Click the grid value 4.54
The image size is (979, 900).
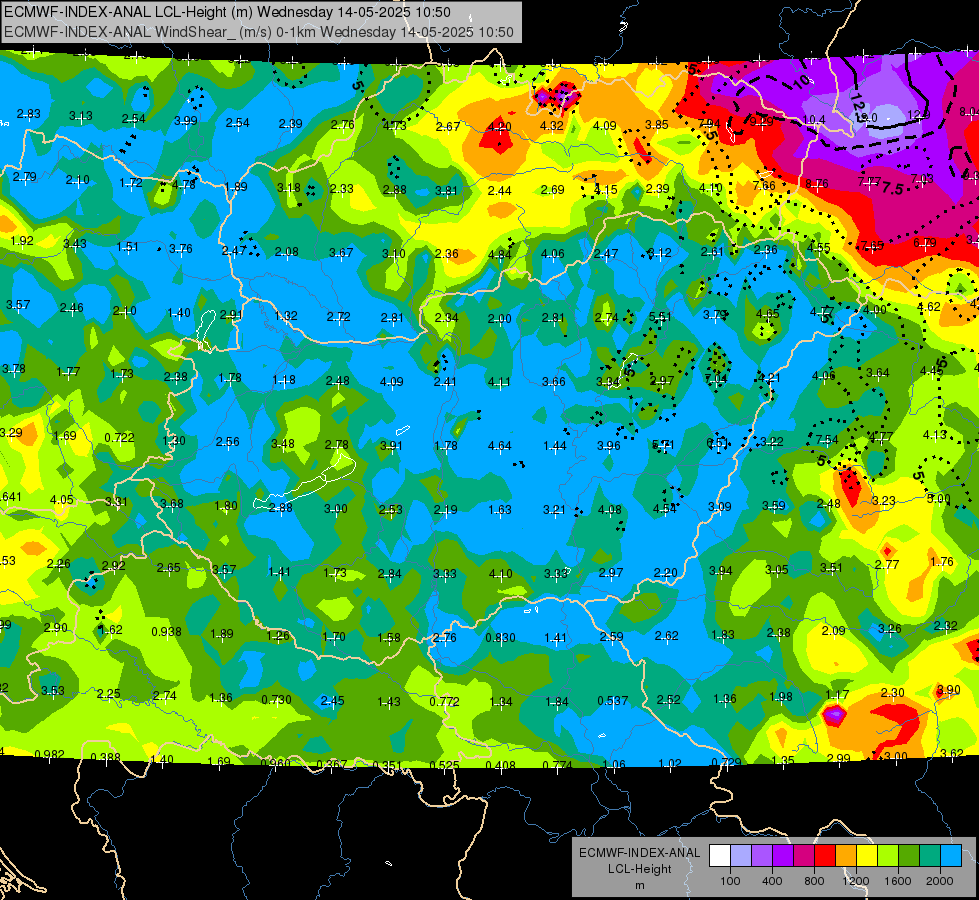(664, 508)
